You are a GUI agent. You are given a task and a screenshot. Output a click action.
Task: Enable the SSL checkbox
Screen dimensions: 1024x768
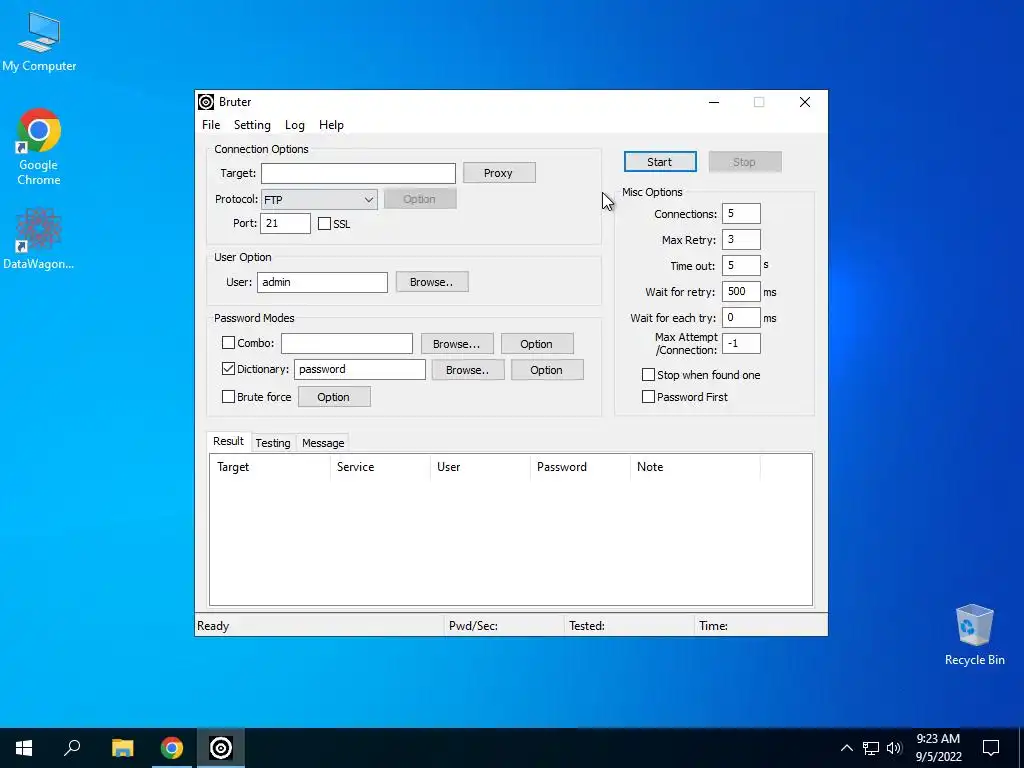(325, 224)
